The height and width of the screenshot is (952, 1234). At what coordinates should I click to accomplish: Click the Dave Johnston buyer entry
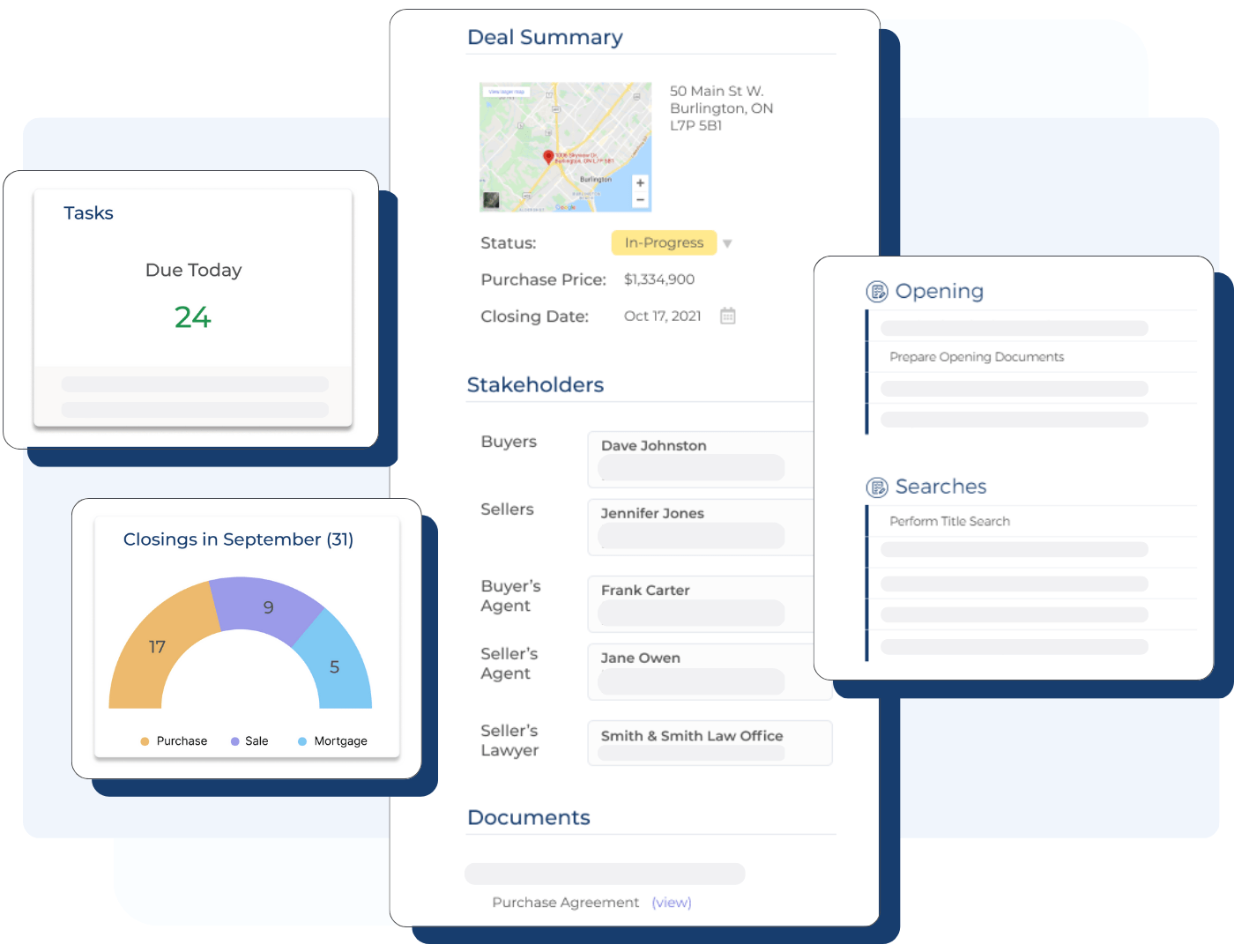coord(654,446)
